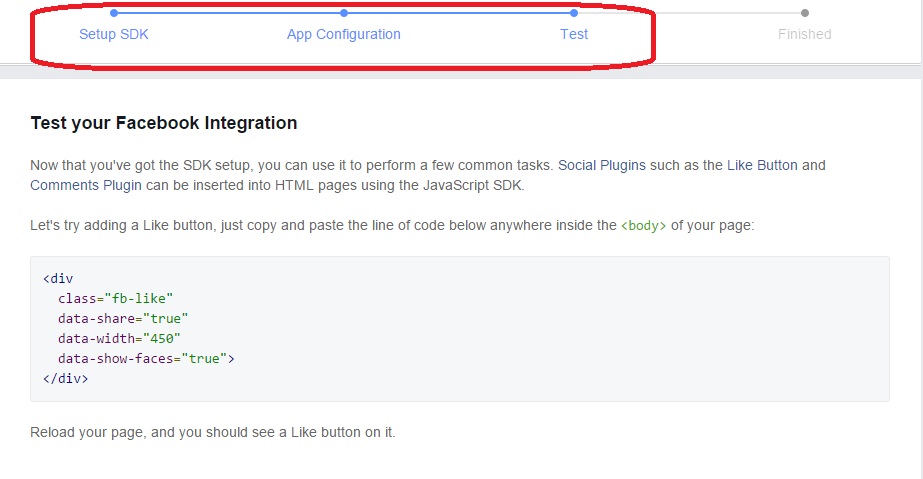Click the closing </div> tag in code
The width and height of the screenshot is (923, 479).
pos(65,379)
